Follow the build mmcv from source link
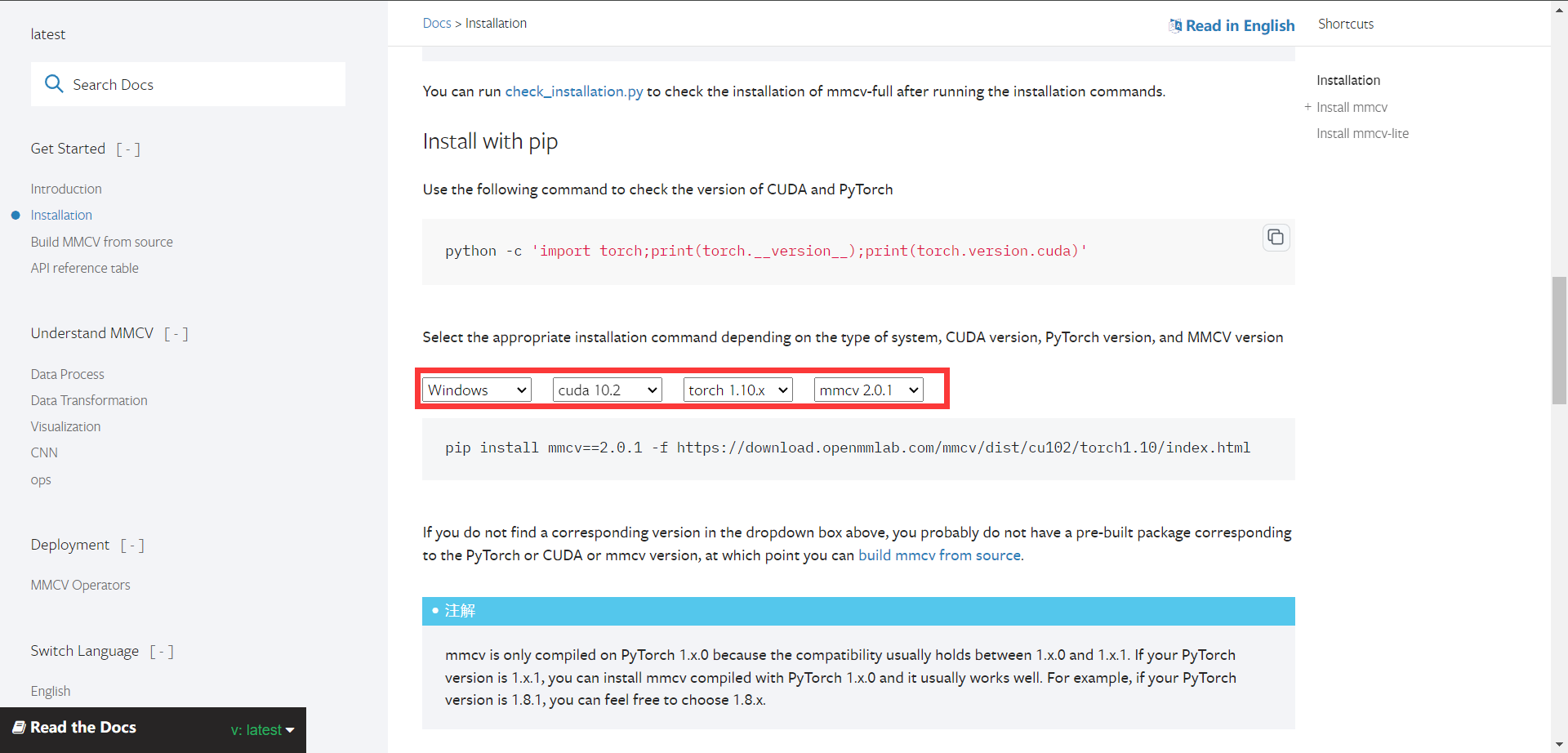The width and height of the screenshot is (1568, 753). (940, 555)
